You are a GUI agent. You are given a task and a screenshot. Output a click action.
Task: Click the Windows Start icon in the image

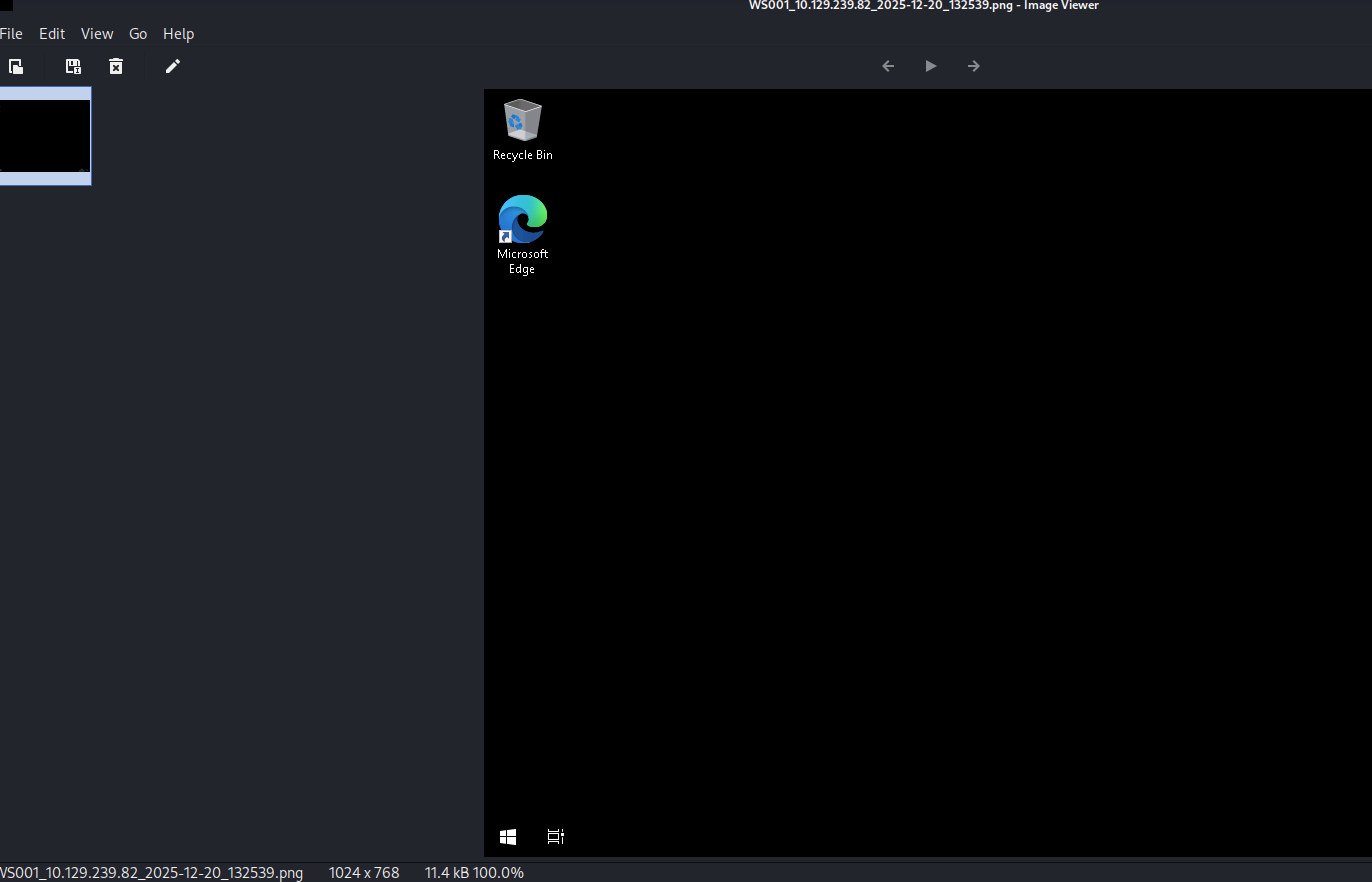pyautogui.click(x=508, y=836)
